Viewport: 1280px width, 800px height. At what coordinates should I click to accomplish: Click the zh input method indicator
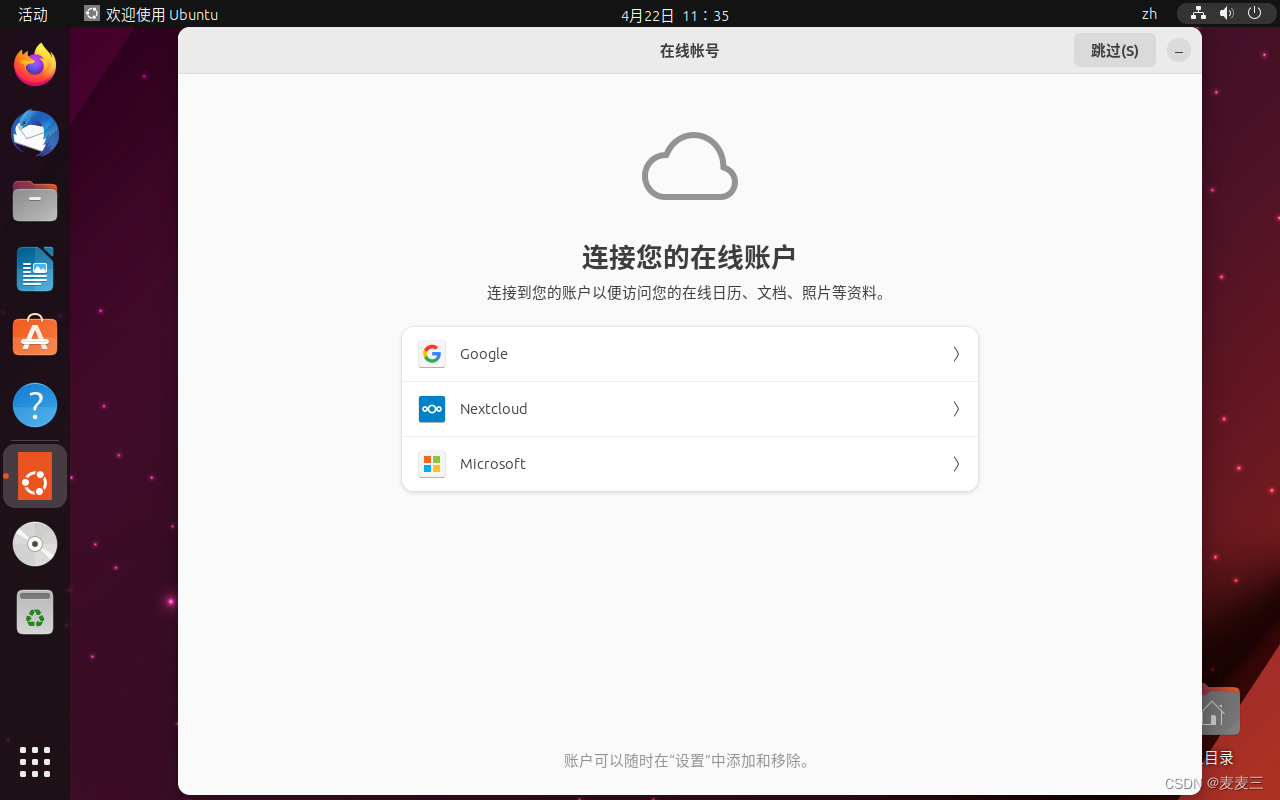point(1148,14)
